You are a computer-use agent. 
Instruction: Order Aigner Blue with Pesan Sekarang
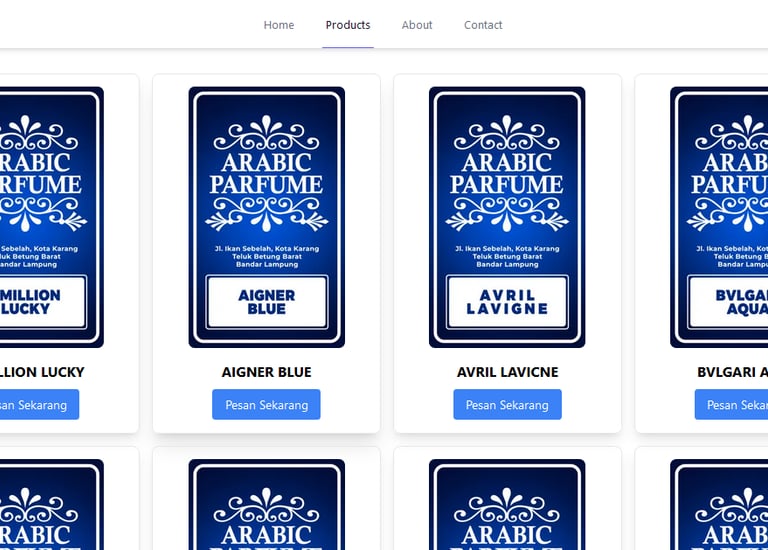(x=266, y=405)
